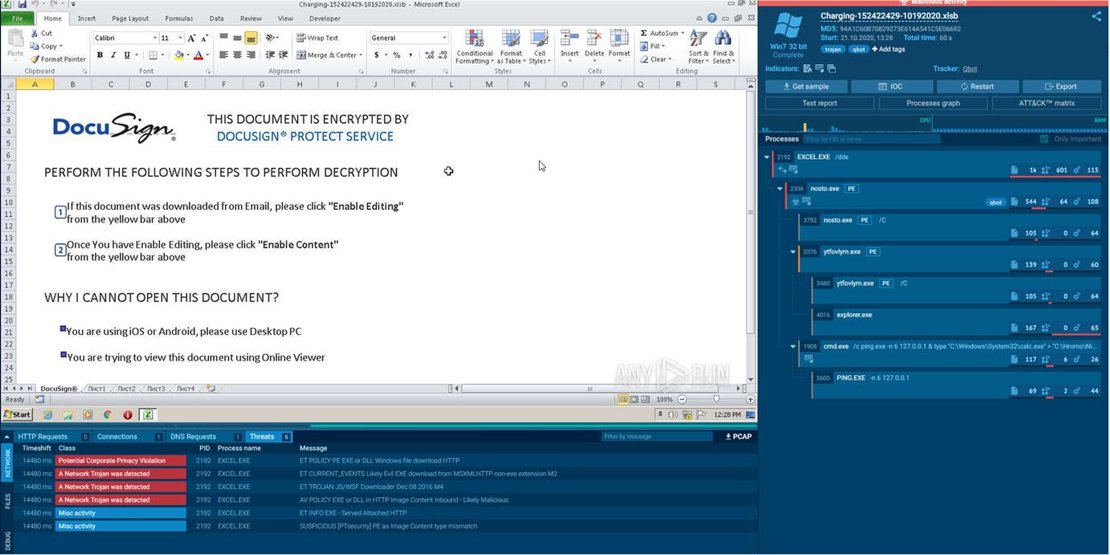The width and height of the screenshot is (1110, 555).
Task: Click the Qbot tracker link
Action: 970,69
